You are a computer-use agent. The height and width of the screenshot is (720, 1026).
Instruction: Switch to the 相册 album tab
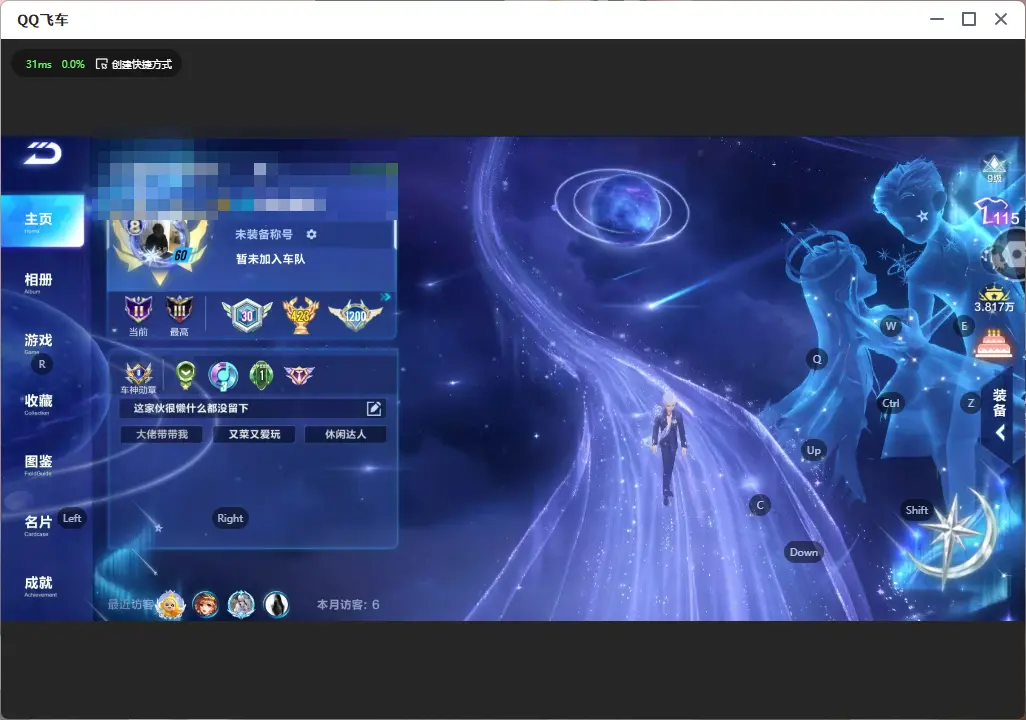pos(39,282)
